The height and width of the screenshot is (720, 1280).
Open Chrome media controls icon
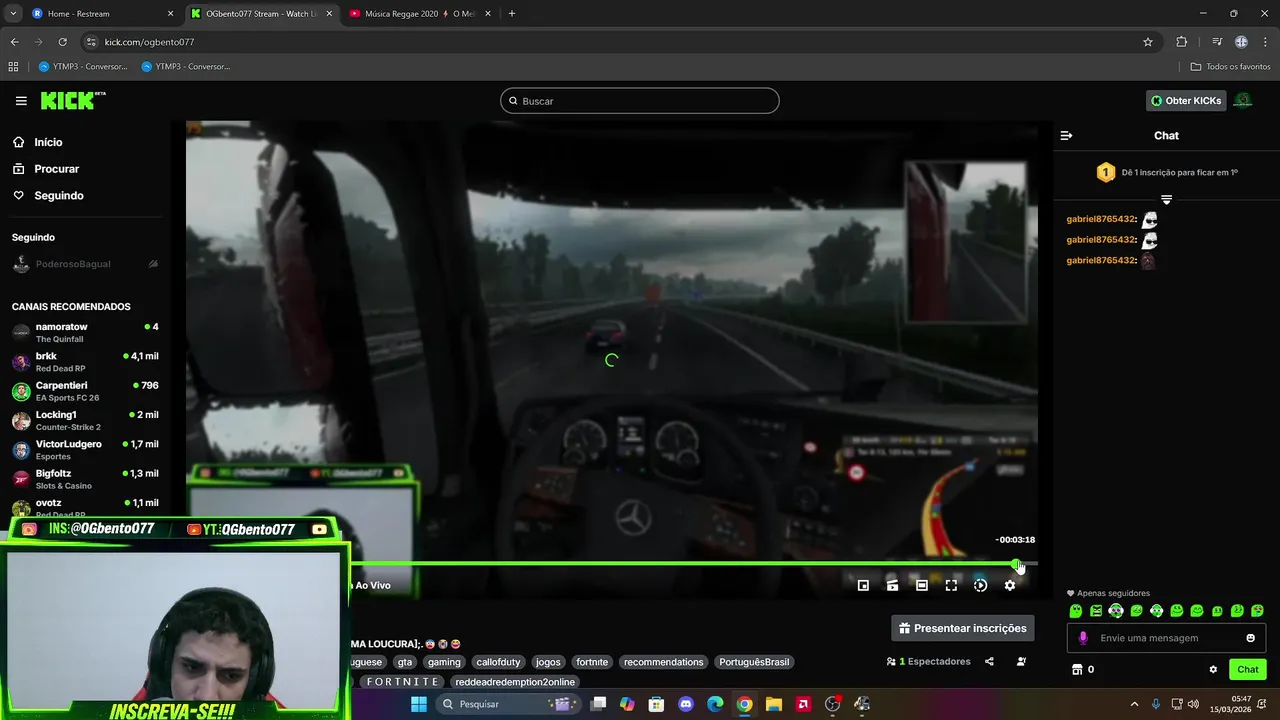(x=1217, y=42)
